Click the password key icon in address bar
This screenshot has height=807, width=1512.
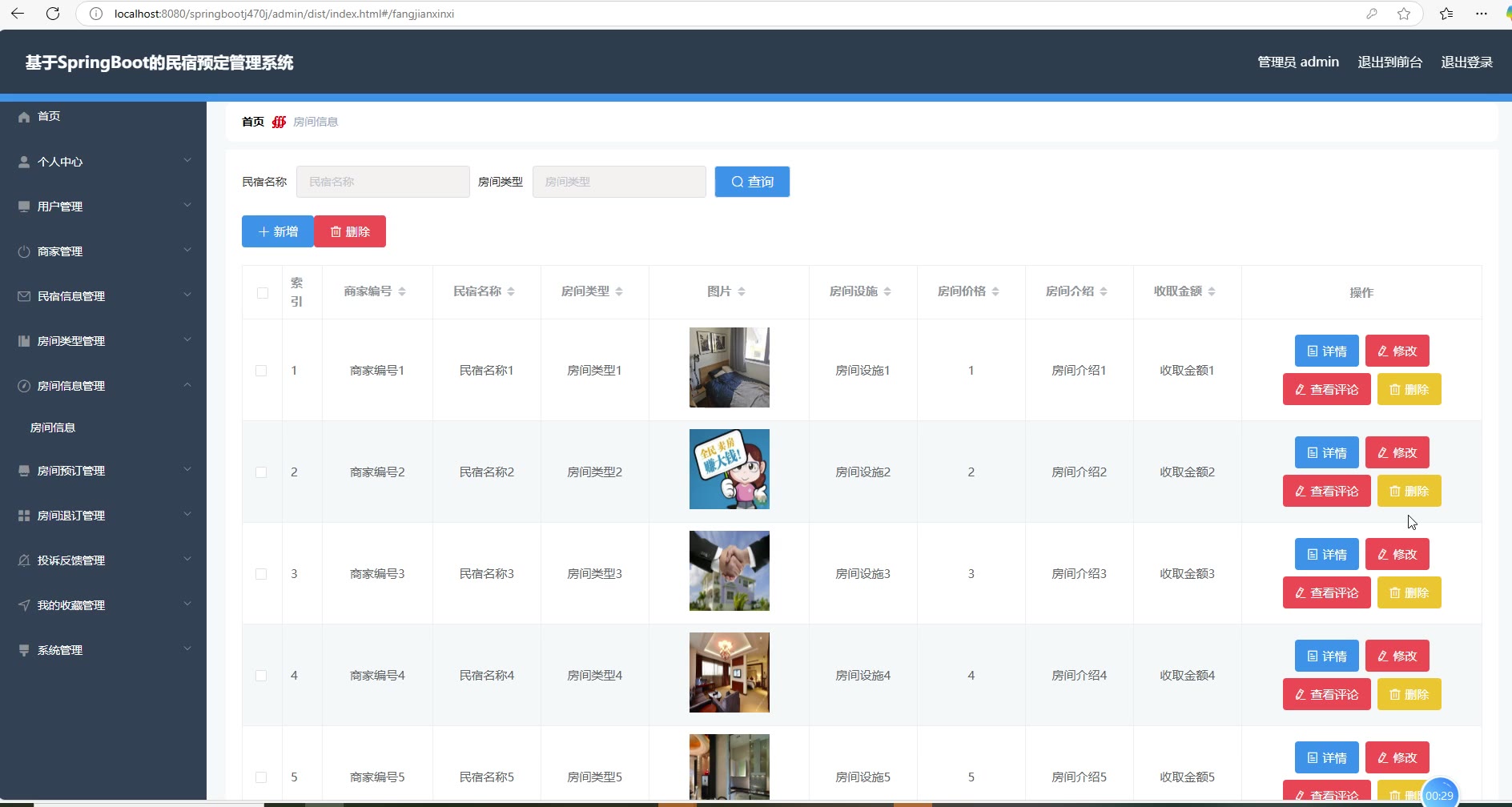[x=1372, y=14]
